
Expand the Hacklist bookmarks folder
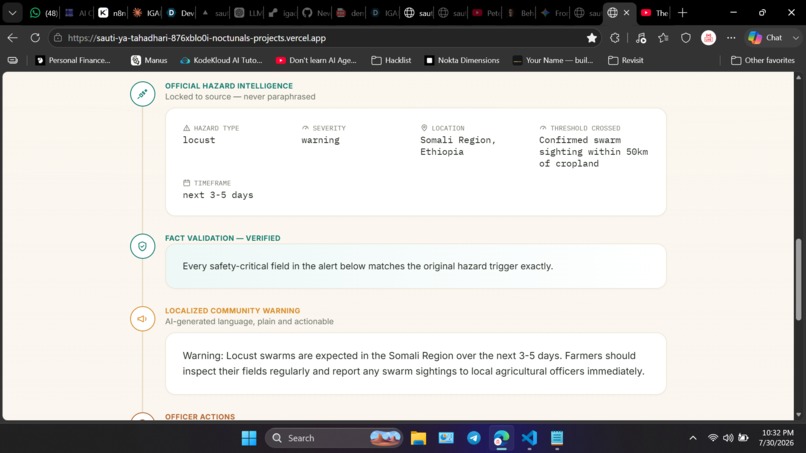391,60
